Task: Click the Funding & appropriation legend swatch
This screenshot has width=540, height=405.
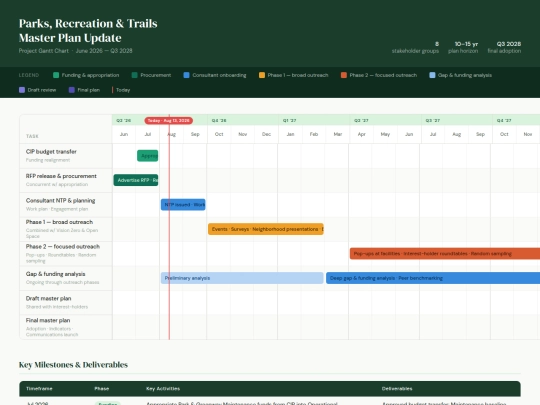Action: pyautogui.click(x=56, y=75)
